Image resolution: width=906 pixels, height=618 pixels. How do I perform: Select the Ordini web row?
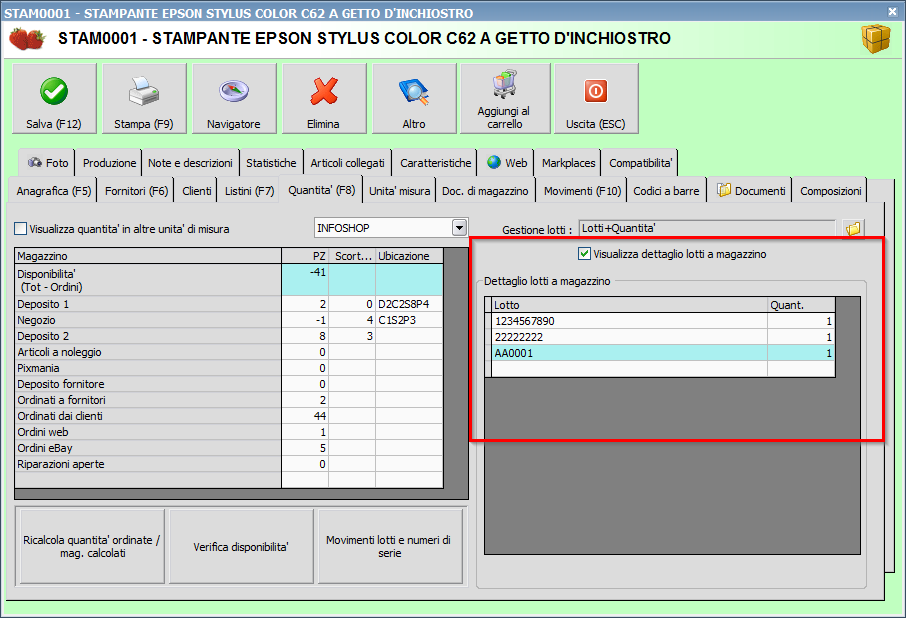[x=229, y=432]
